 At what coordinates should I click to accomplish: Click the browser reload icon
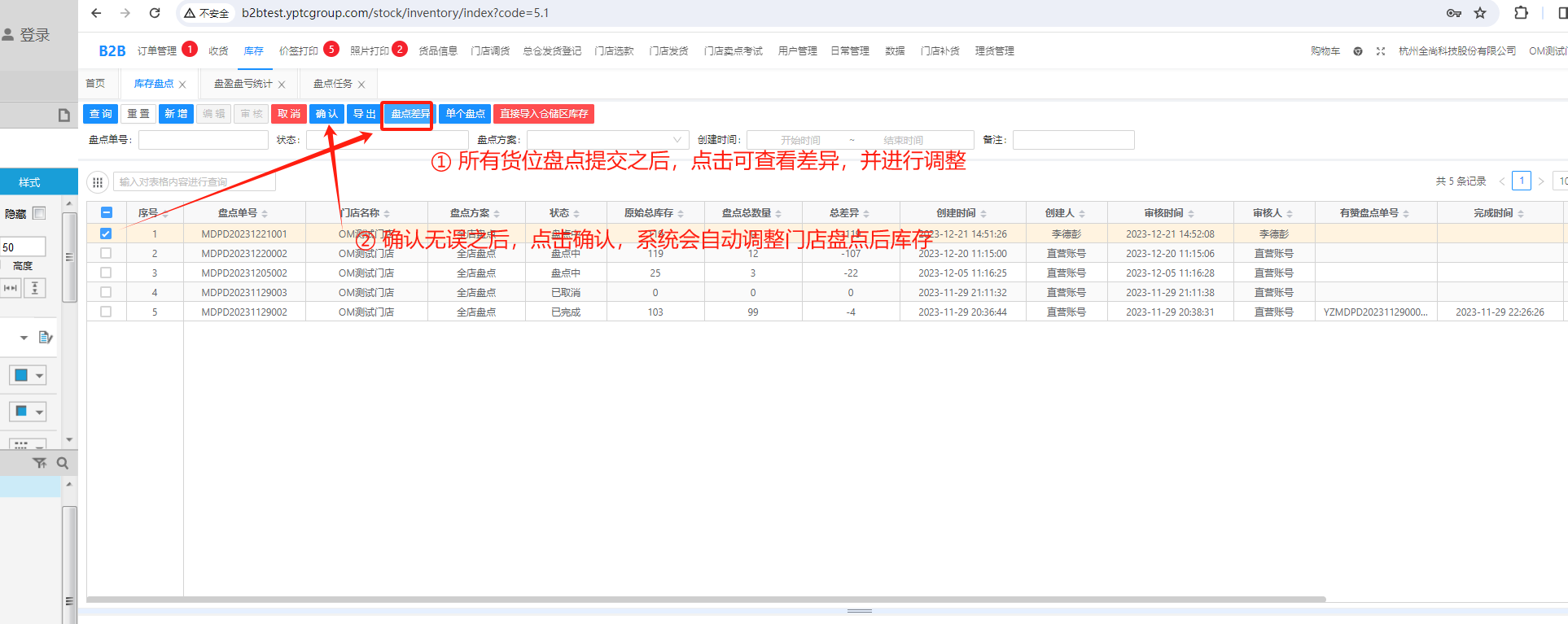(155, 13)
